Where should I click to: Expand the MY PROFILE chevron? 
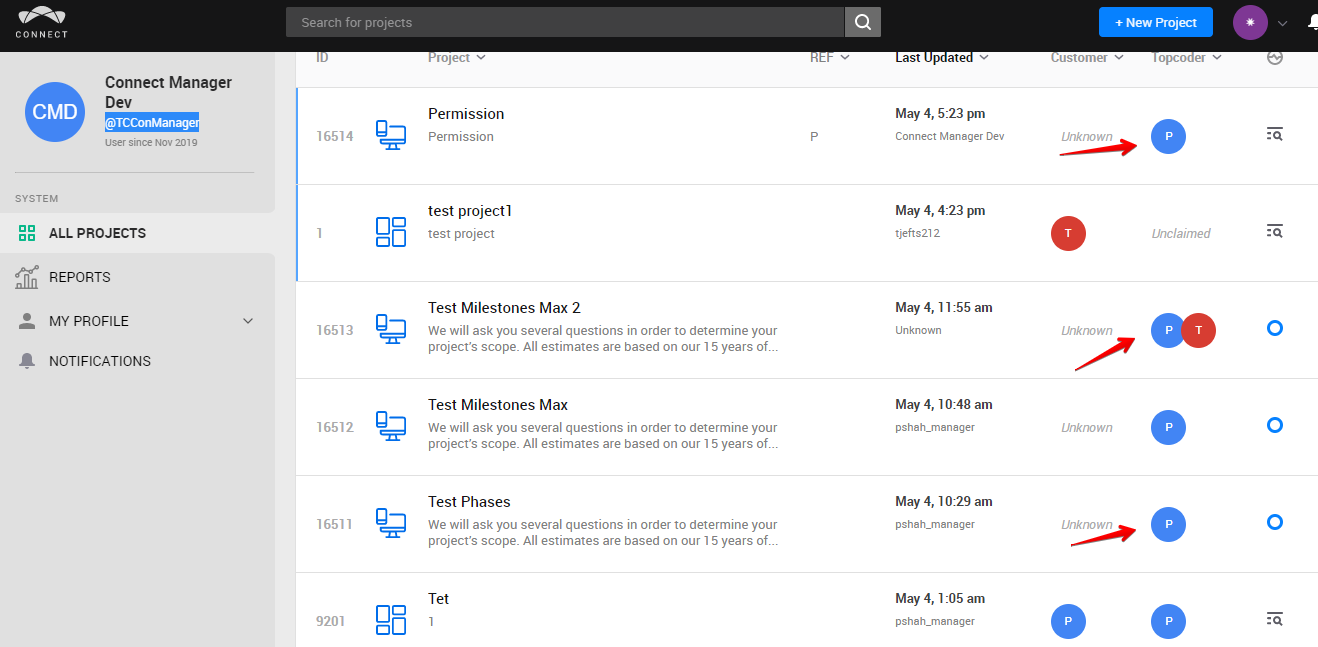pyautogui.click(x=248, y=321)
